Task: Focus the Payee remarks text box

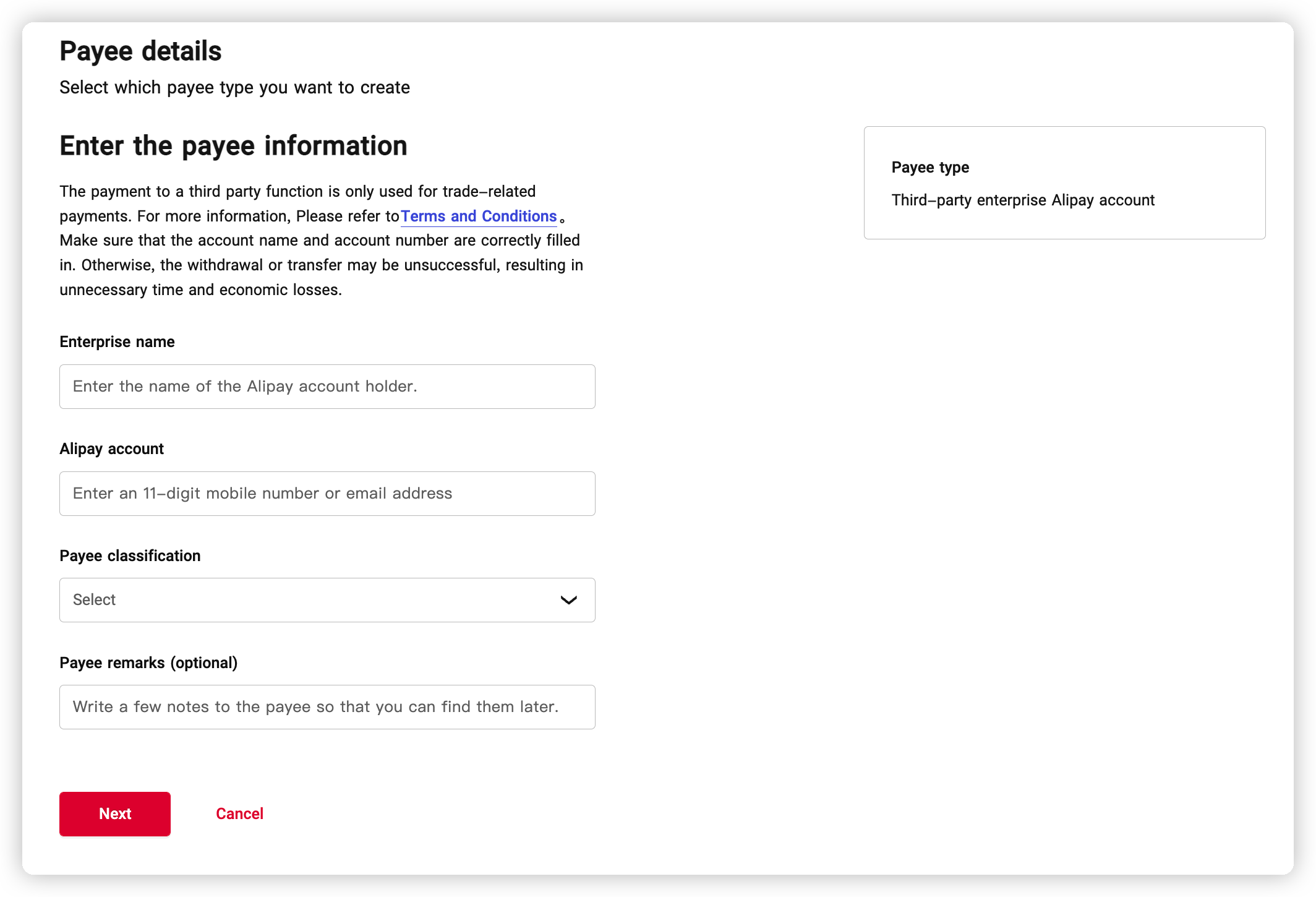Action: (x=327, y=707)
